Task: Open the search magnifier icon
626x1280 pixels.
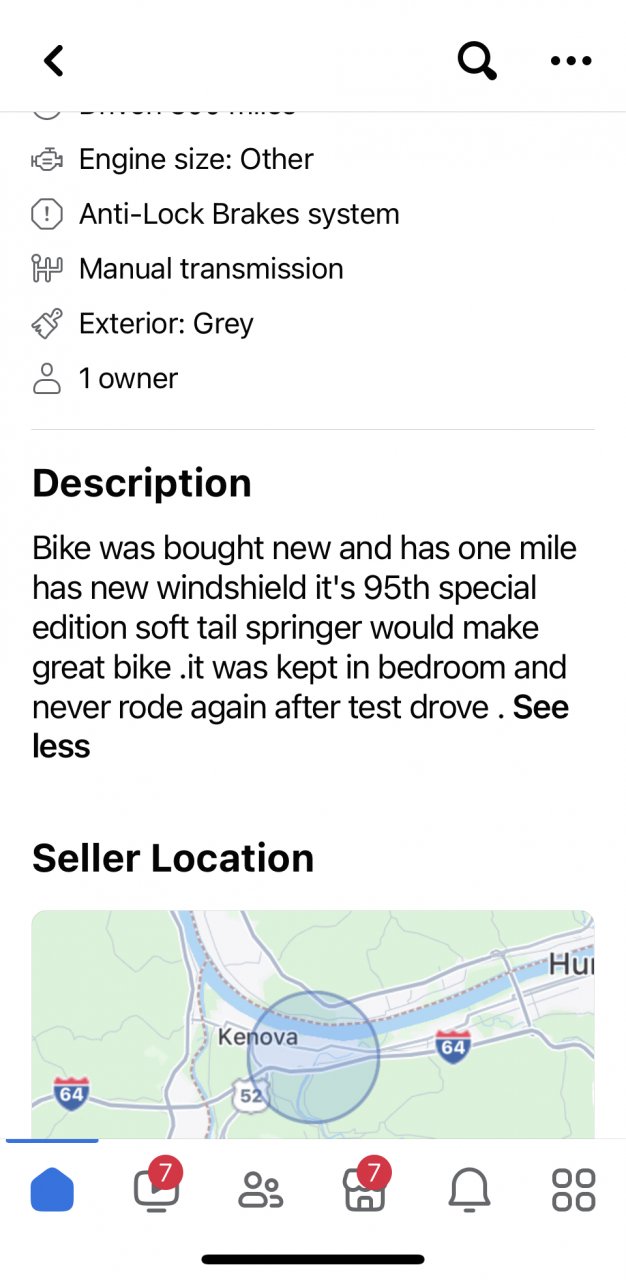Action: 477,61
